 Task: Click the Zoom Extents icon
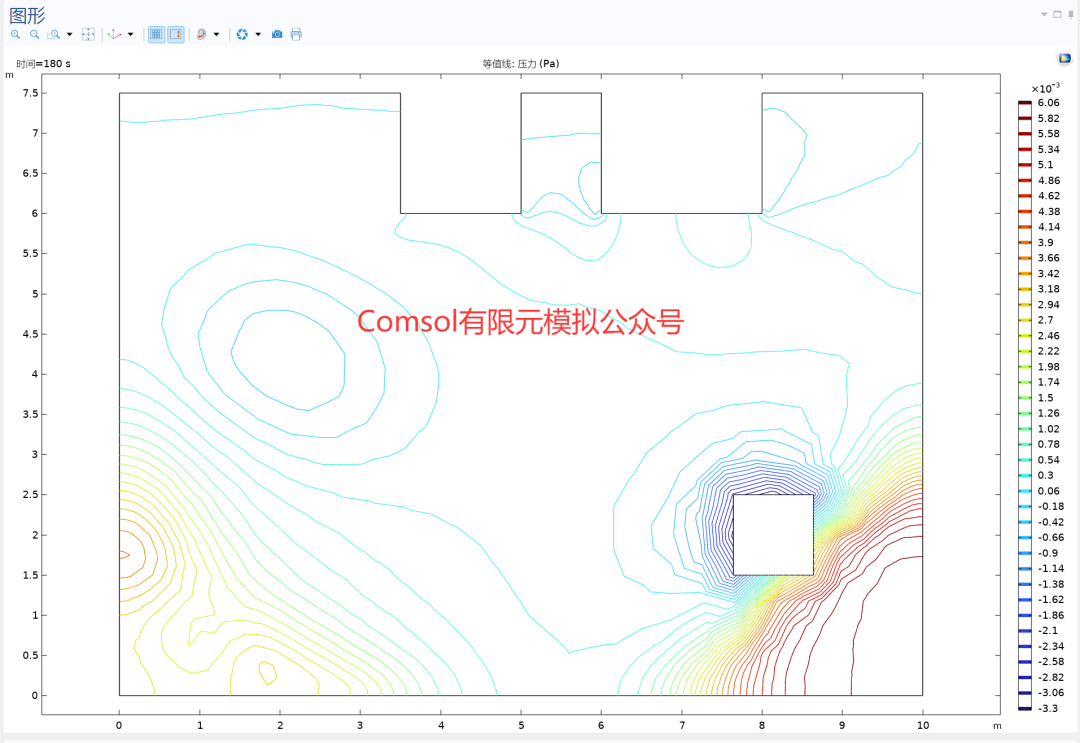coord(88,34)
